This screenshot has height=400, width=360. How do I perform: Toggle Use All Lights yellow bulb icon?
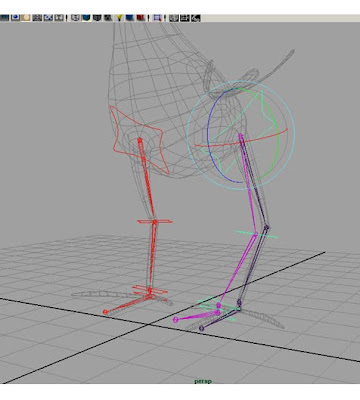119,18
